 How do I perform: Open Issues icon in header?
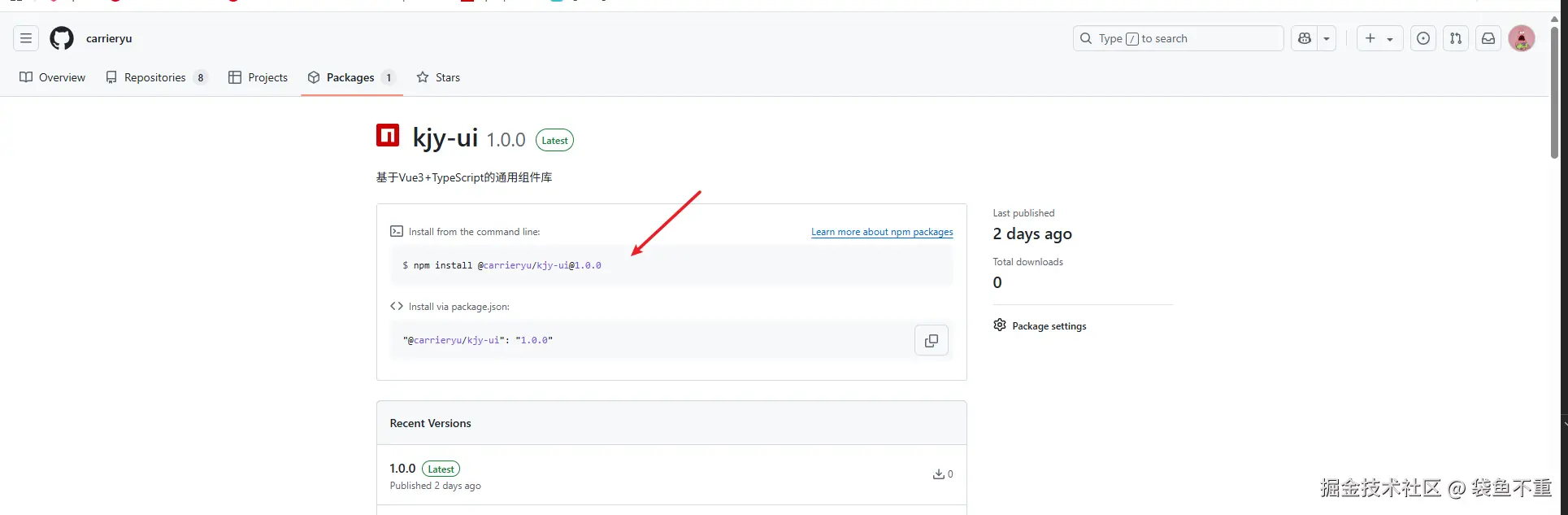tap(1423, 38)
